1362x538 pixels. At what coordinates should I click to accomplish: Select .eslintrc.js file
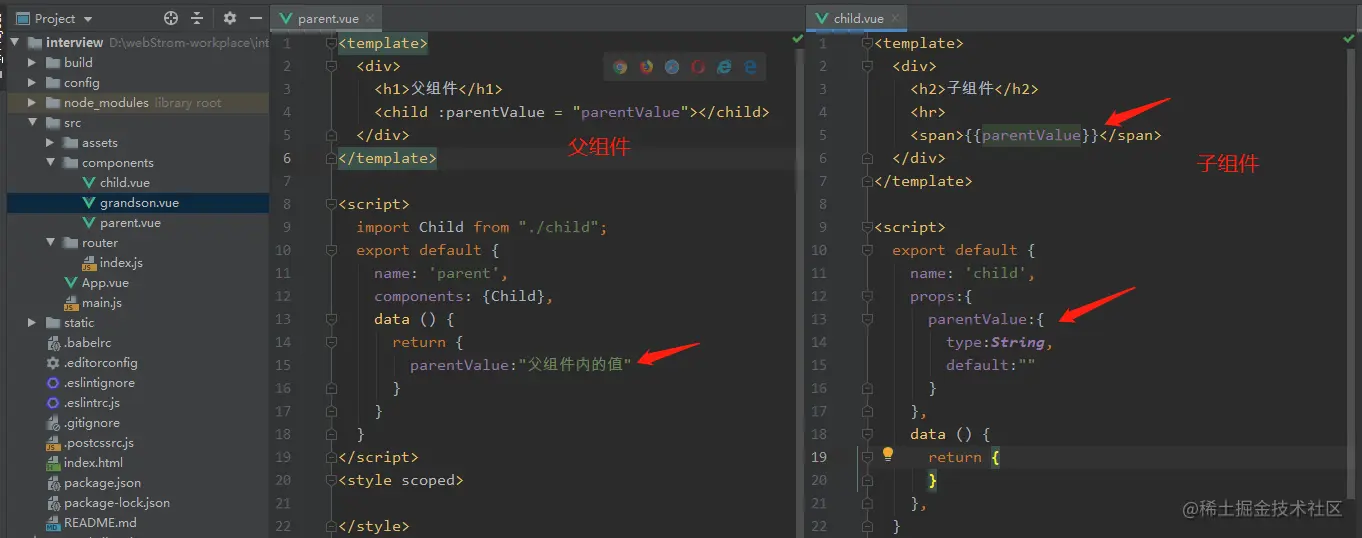(x=91, y=402)
